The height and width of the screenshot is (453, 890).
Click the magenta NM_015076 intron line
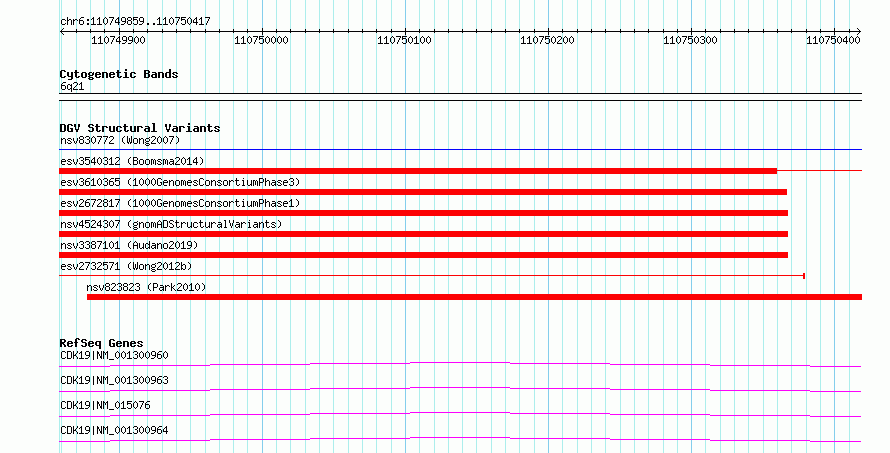460,414
